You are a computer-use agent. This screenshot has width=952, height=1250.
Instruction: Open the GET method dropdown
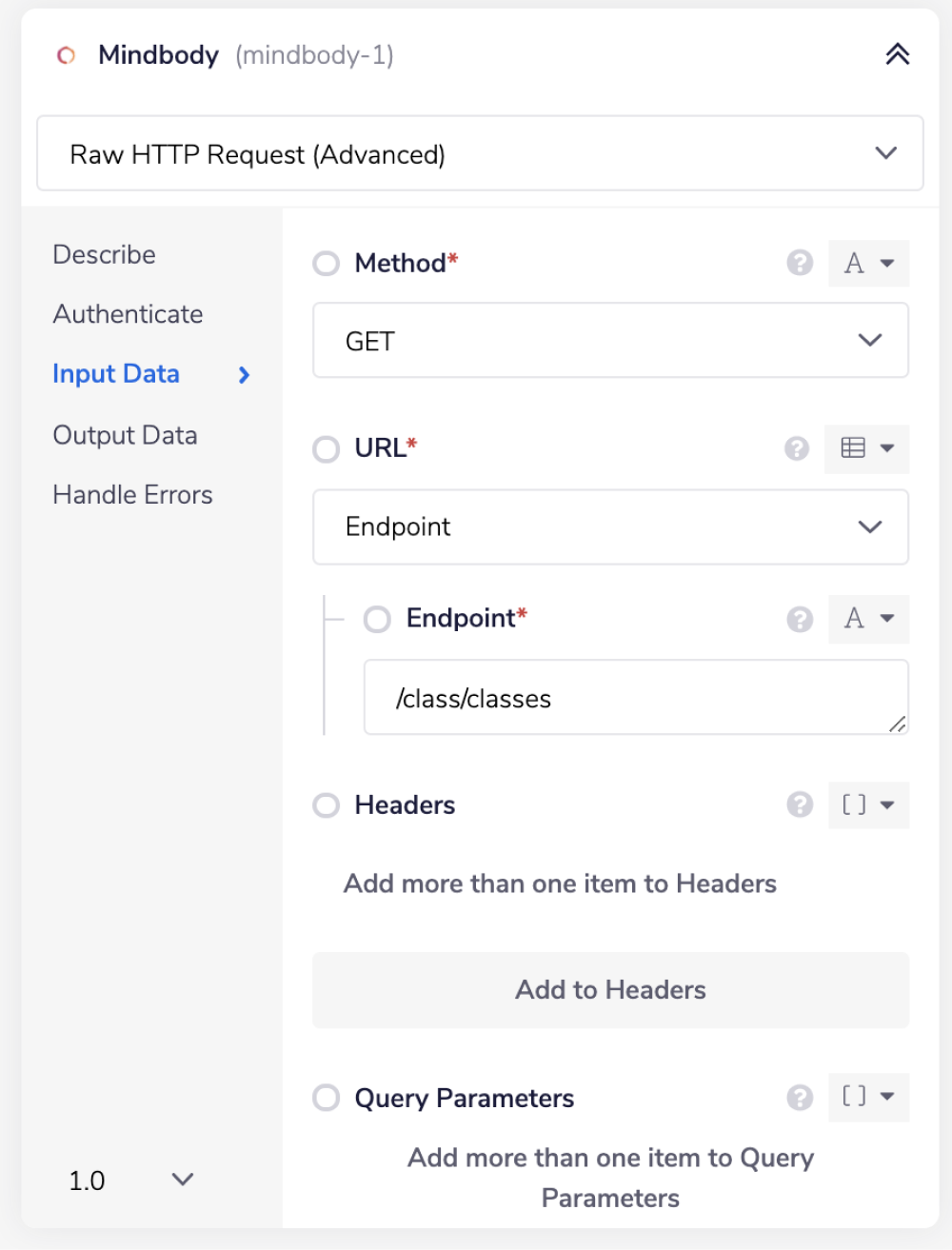coord(610,341)
